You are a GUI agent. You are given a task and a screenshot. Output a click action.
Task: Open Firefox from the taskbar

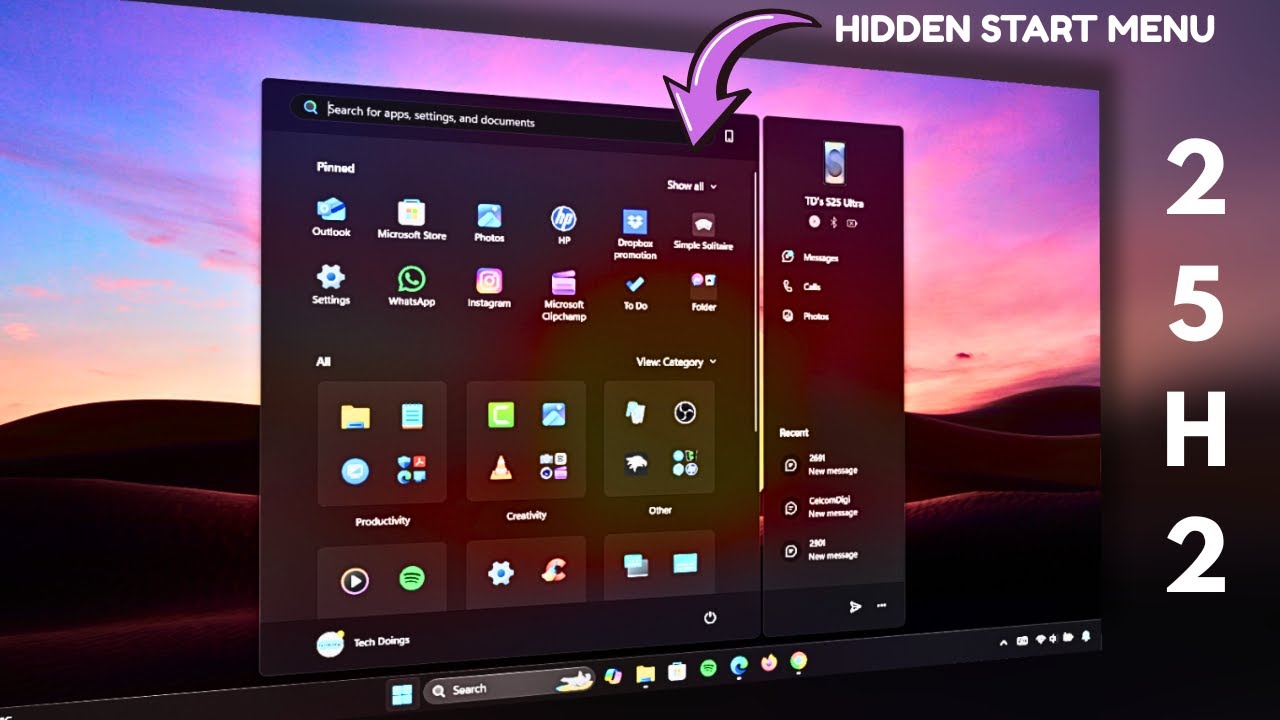coord(768,662)
